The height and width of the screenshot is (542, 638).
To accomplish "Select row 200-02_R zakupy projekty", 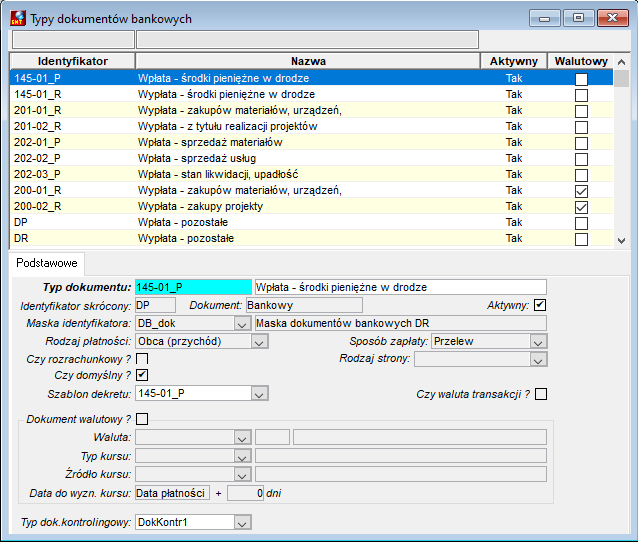I will click(311, 206).
